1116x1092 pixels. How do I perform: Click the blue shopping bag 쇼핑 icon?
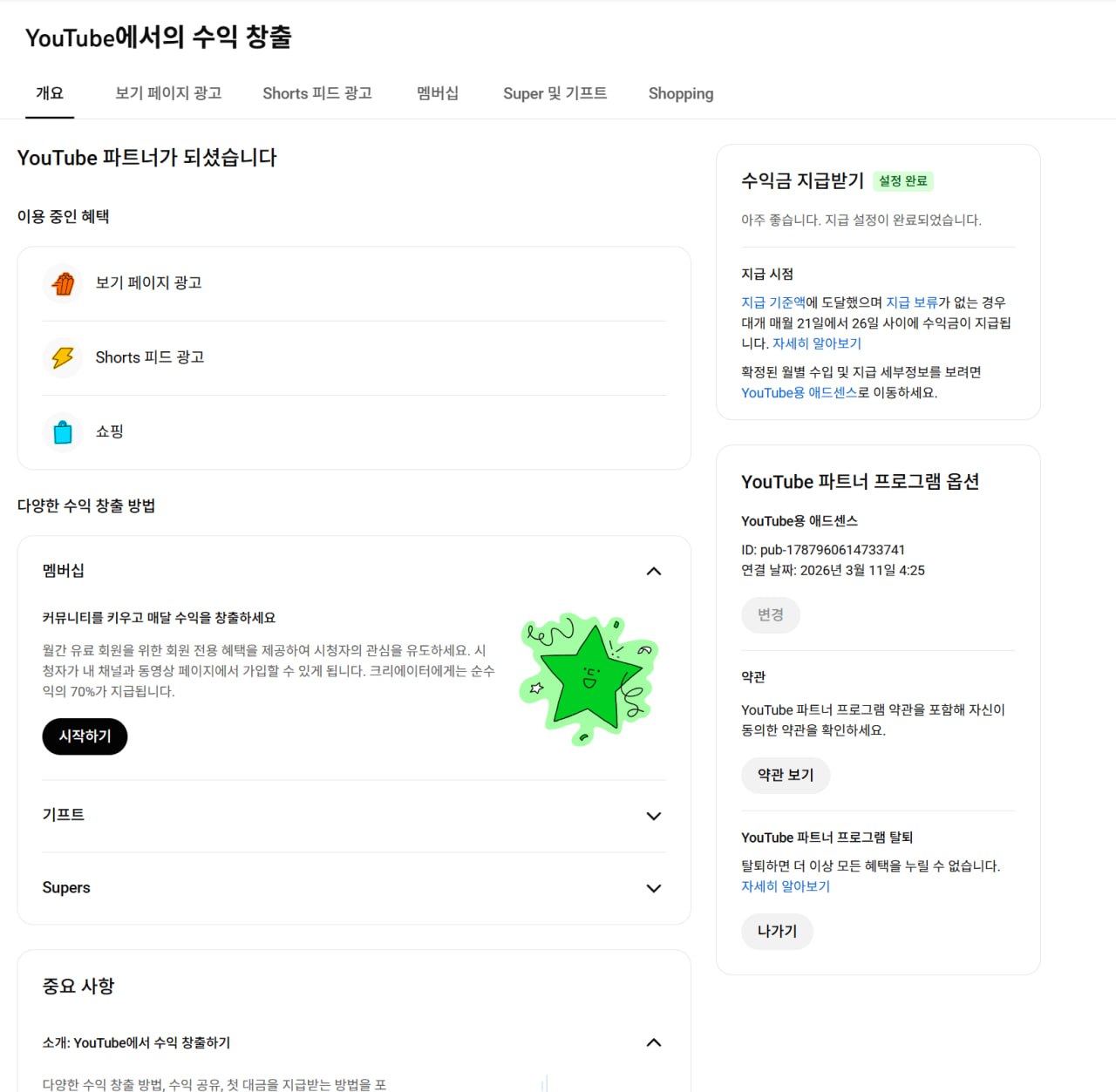click(63, 431)
